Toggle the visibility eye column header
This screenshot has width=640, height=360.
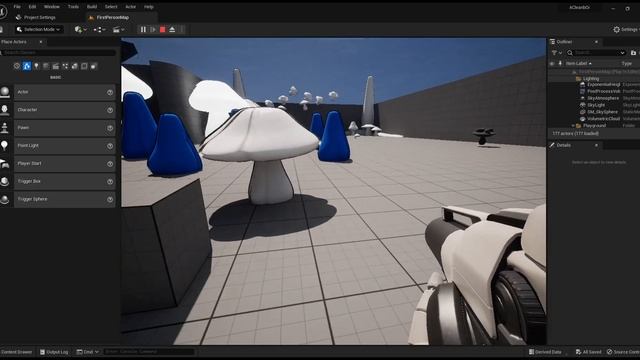552,64
